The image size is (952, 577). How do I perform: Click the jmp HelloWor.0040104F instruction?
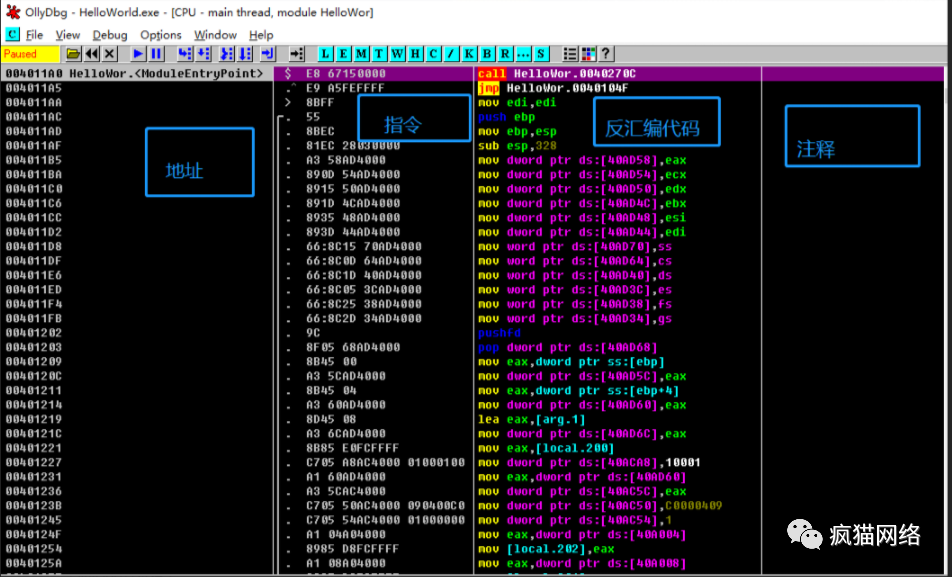click(x=553, y=88)
